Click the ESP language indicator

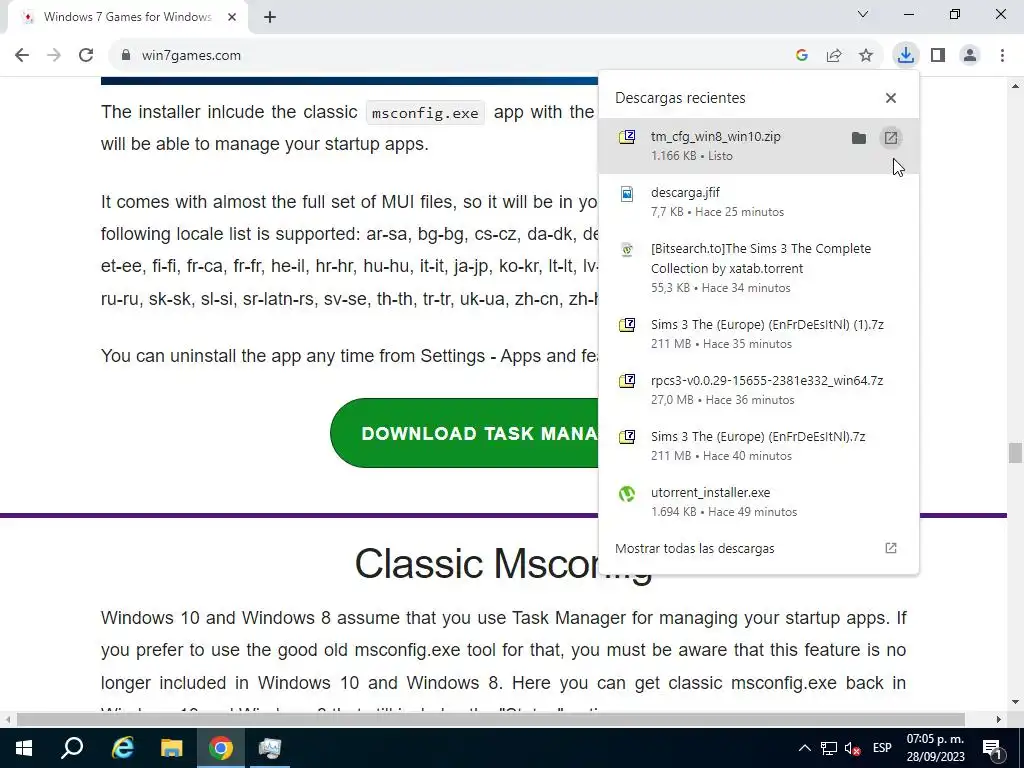[882, 748]
